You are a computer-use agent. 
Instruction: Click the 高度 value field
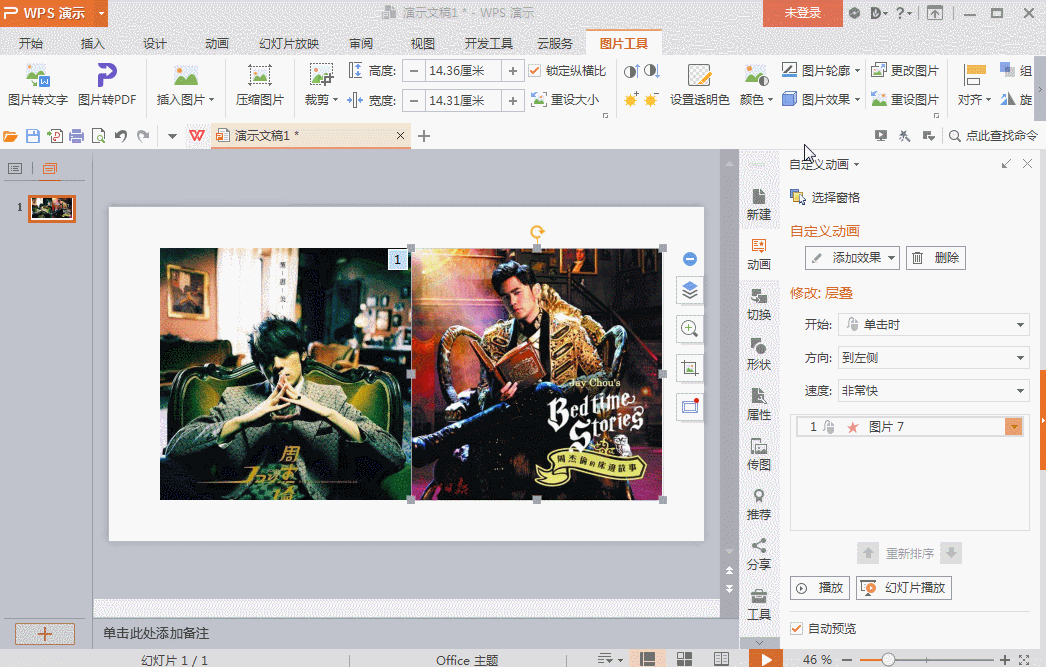click(x=463, y=71)
